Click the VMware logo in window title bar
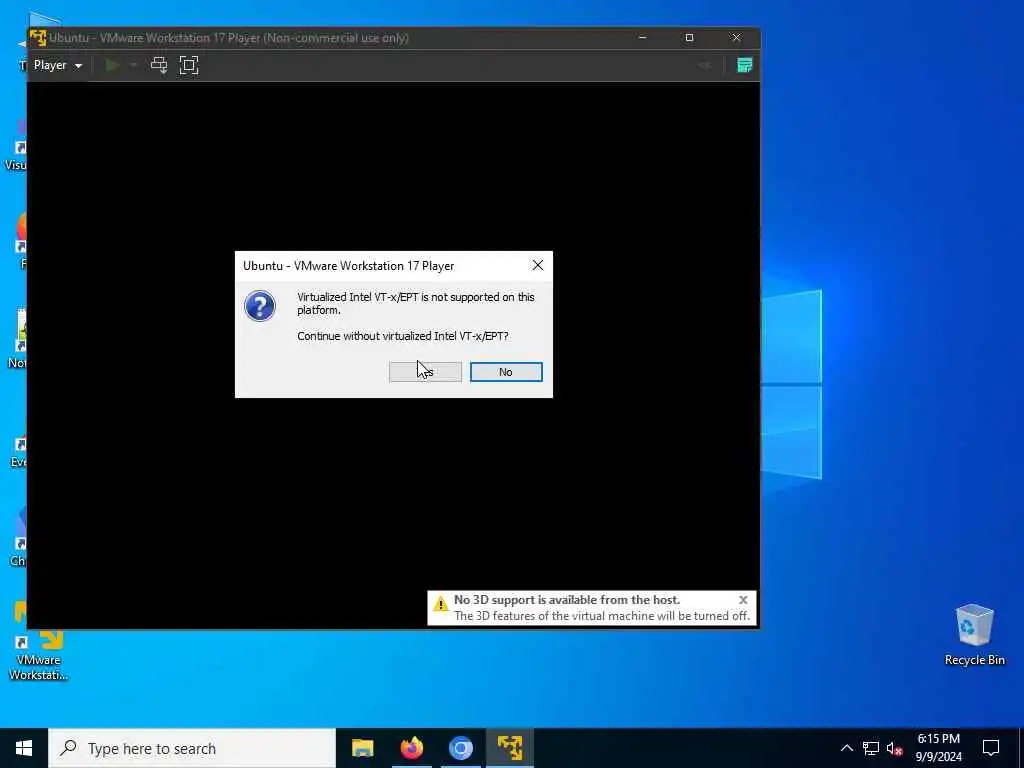This screenshot has width=1024, height=768. 38,38
